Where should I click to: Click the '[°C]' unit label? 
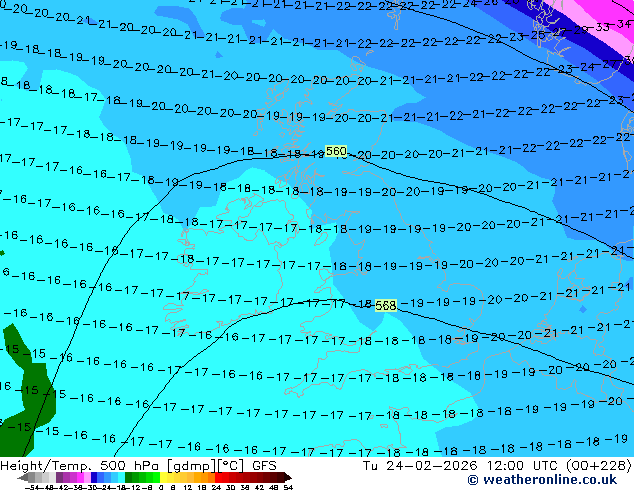tap(231, 466)
